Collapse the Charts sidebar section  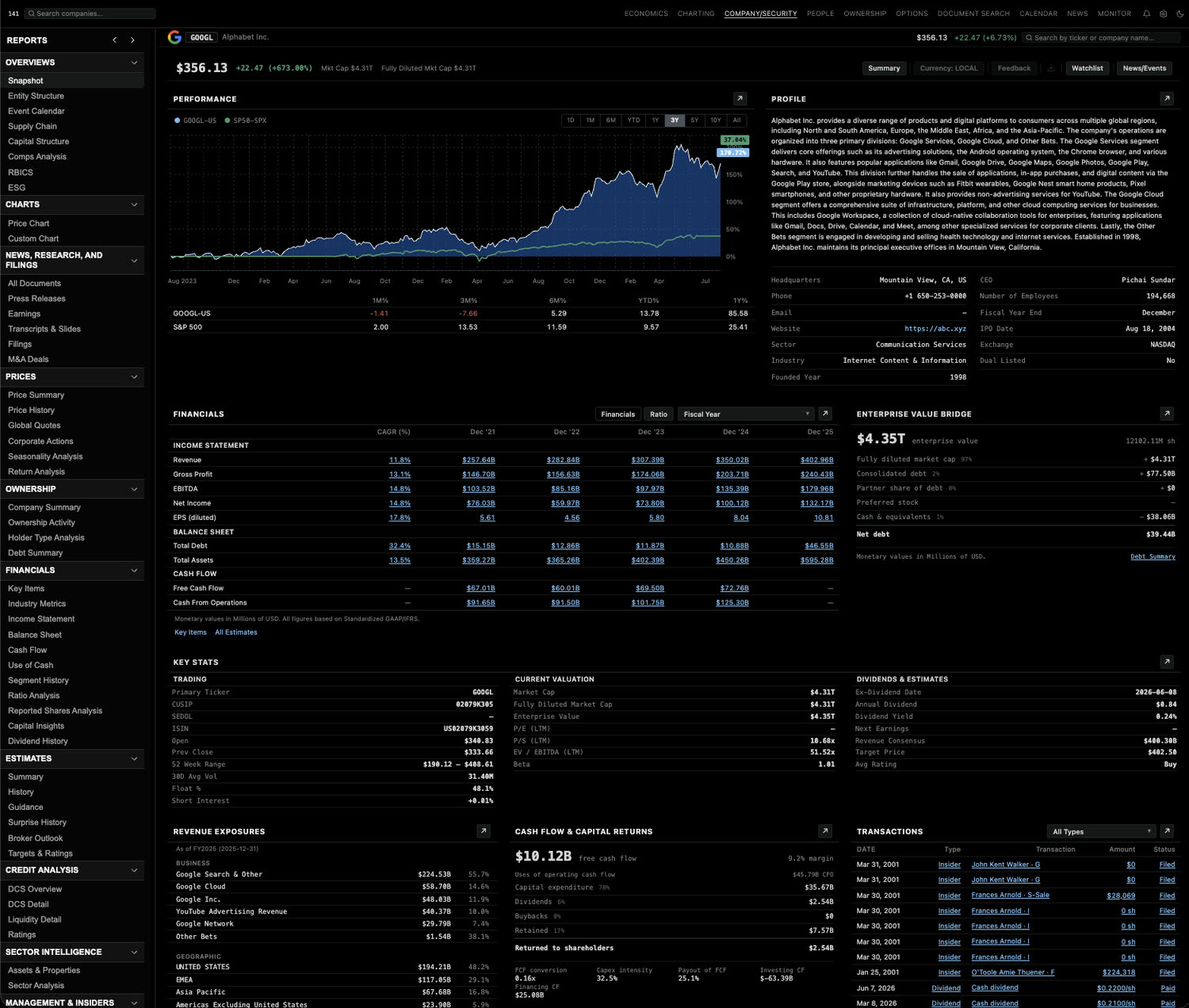click(134, 204)
